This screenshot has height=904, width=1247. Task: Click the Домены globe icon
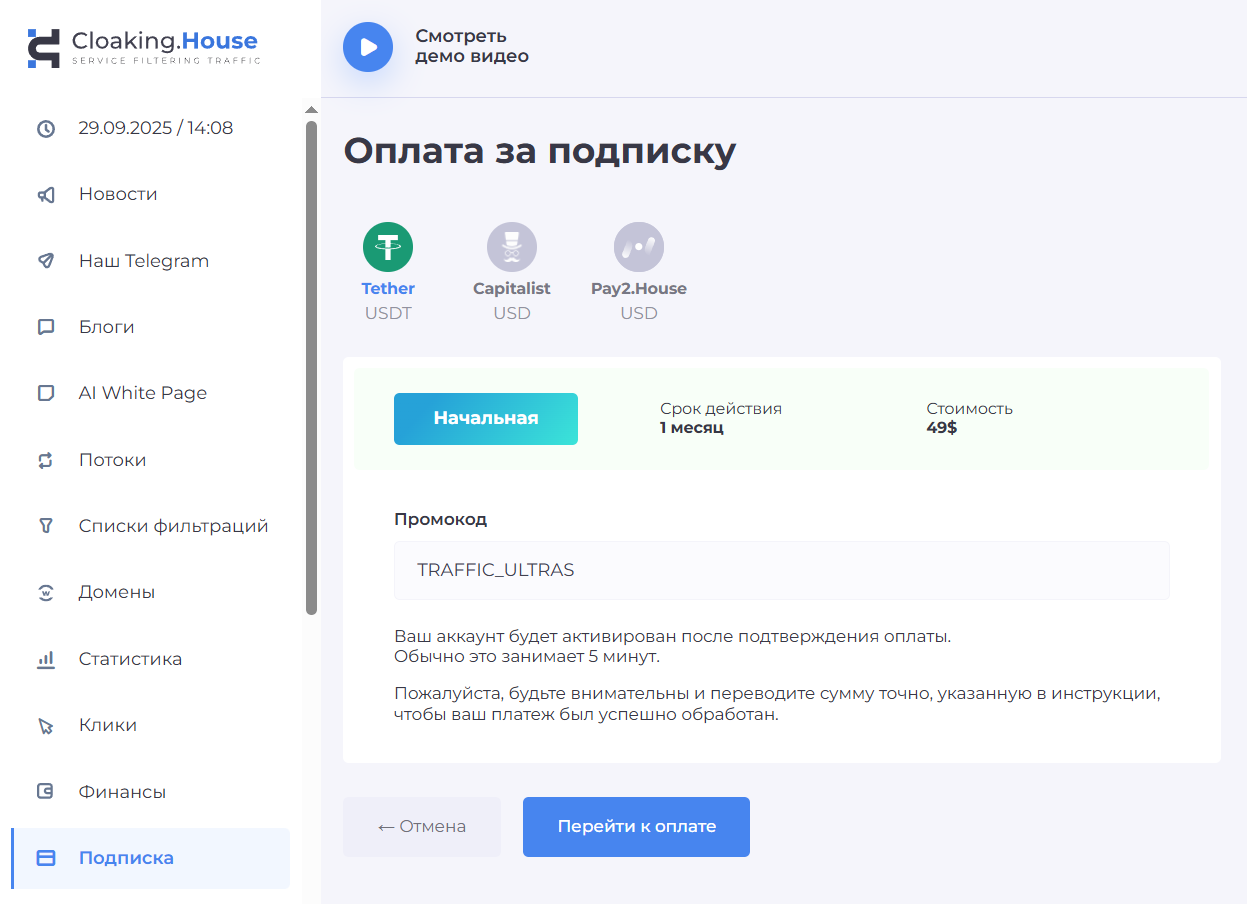46,592
